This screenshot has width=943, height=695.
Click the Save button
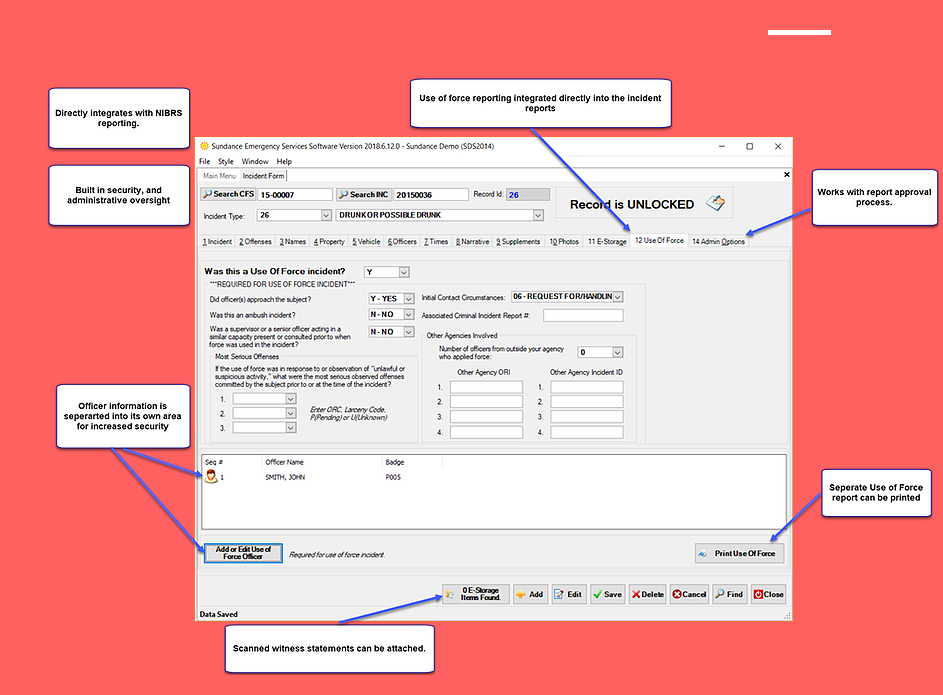(607, 595)
